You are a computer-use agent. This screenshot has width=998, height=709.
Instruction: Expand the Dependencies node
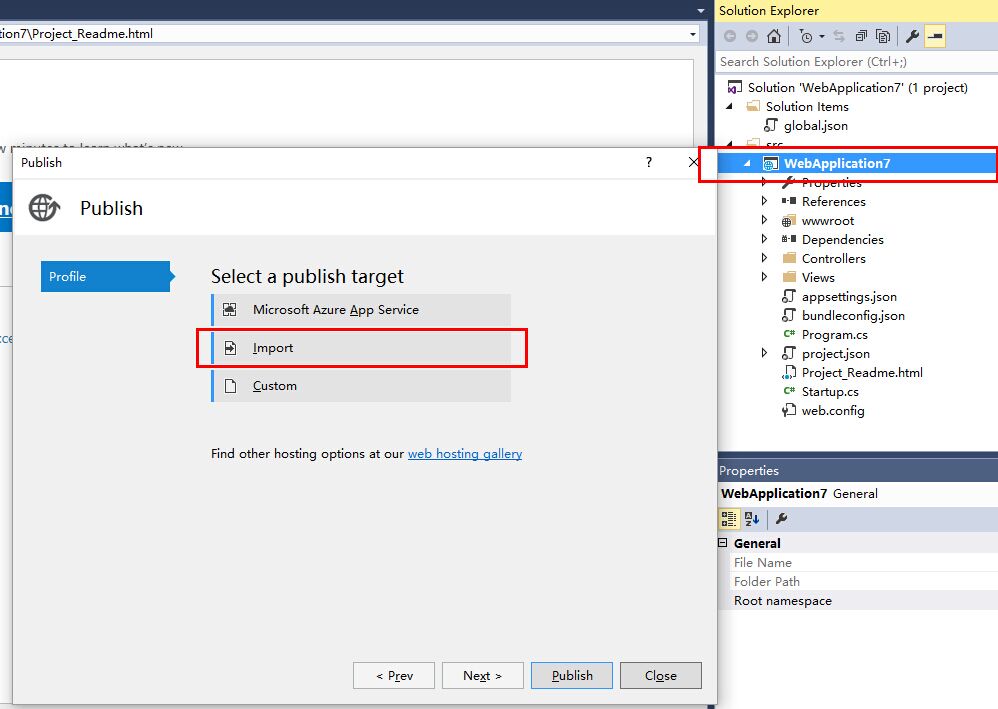[x=764, y=239]
